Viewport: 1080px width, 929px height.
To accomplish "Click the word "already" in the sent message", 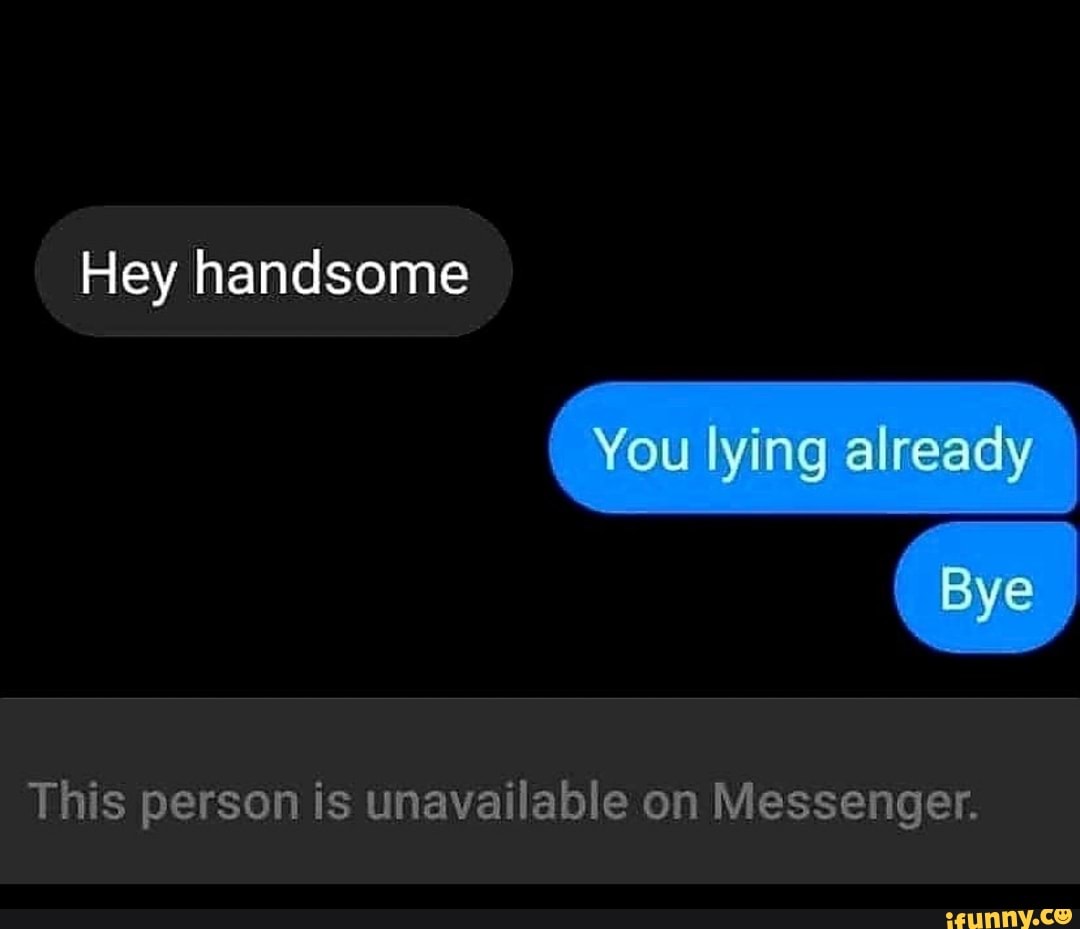I will pos(938,451).
